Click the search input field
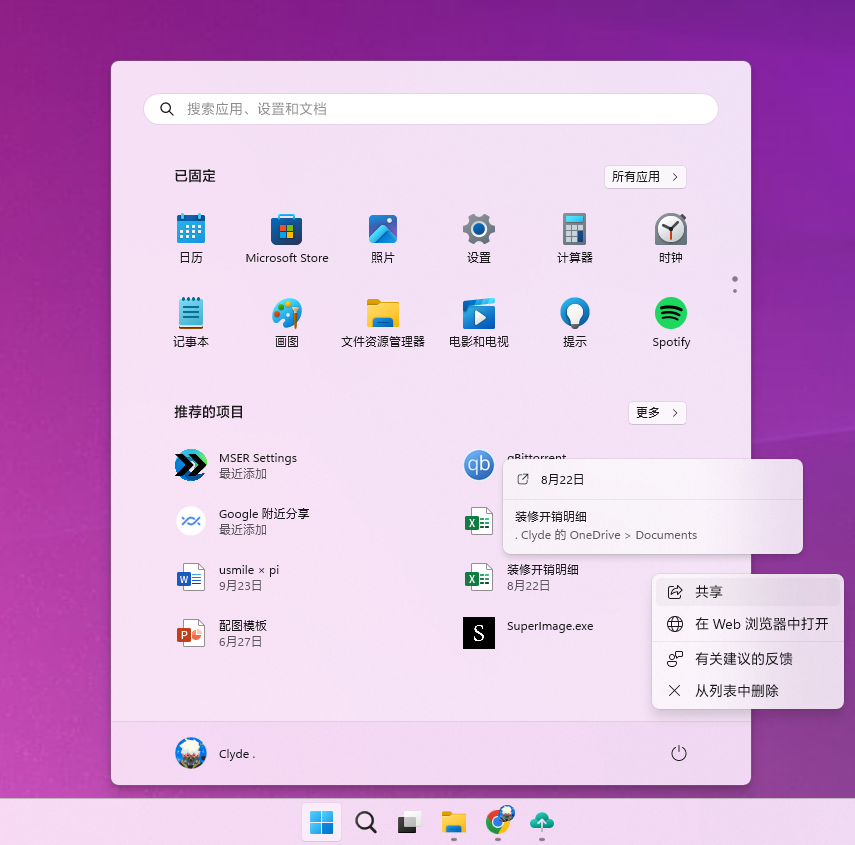This screenshot has height=845, width=855. pyautogui.click(x=430, y=108)
